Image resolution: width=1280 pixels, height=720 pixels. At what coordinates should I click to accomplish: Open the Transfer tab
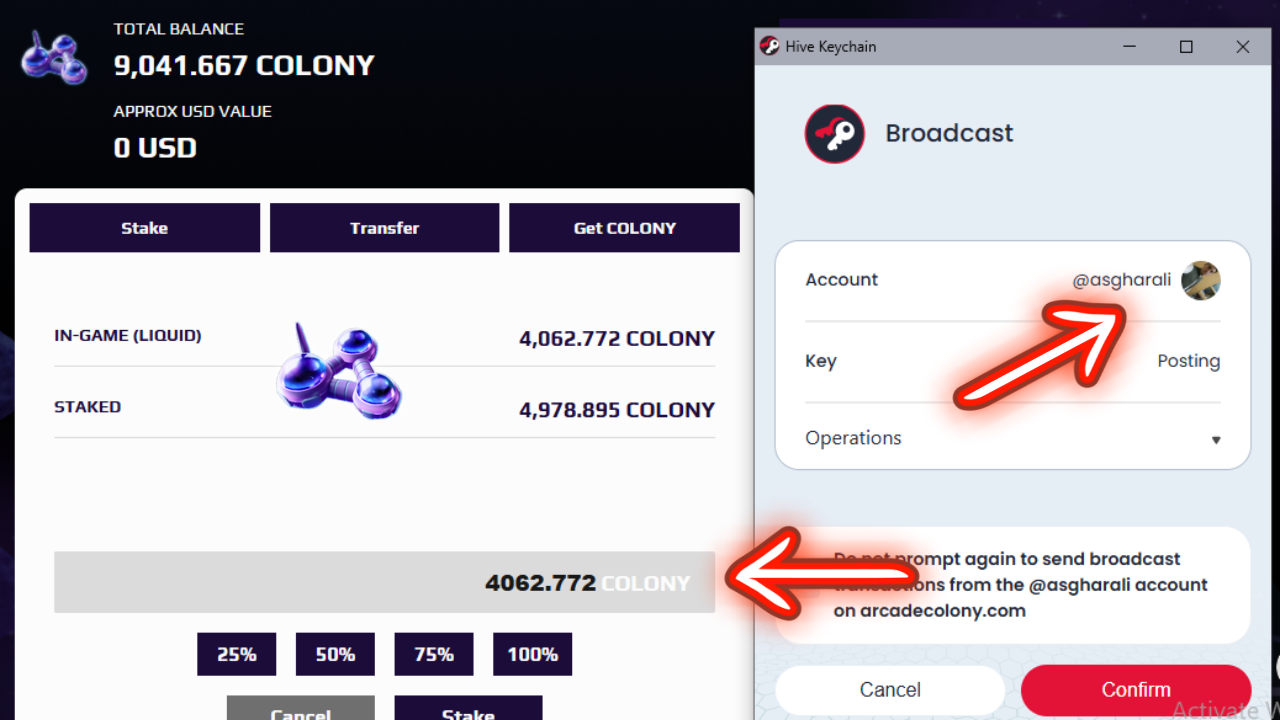tap(384, 228)
